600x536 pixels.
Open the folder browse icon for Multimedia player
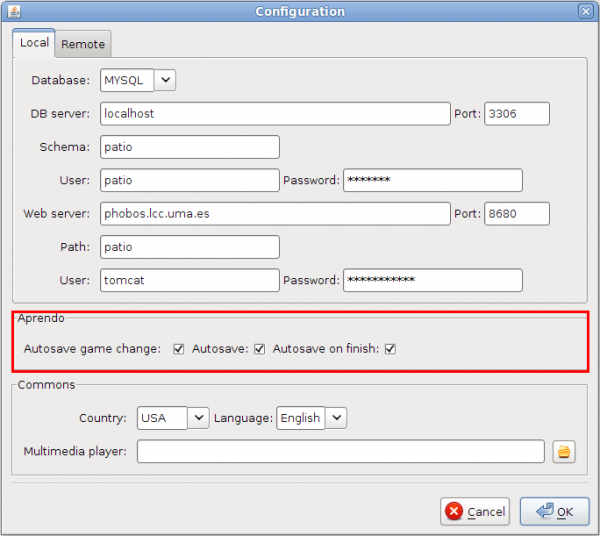(x=564, y=451)
